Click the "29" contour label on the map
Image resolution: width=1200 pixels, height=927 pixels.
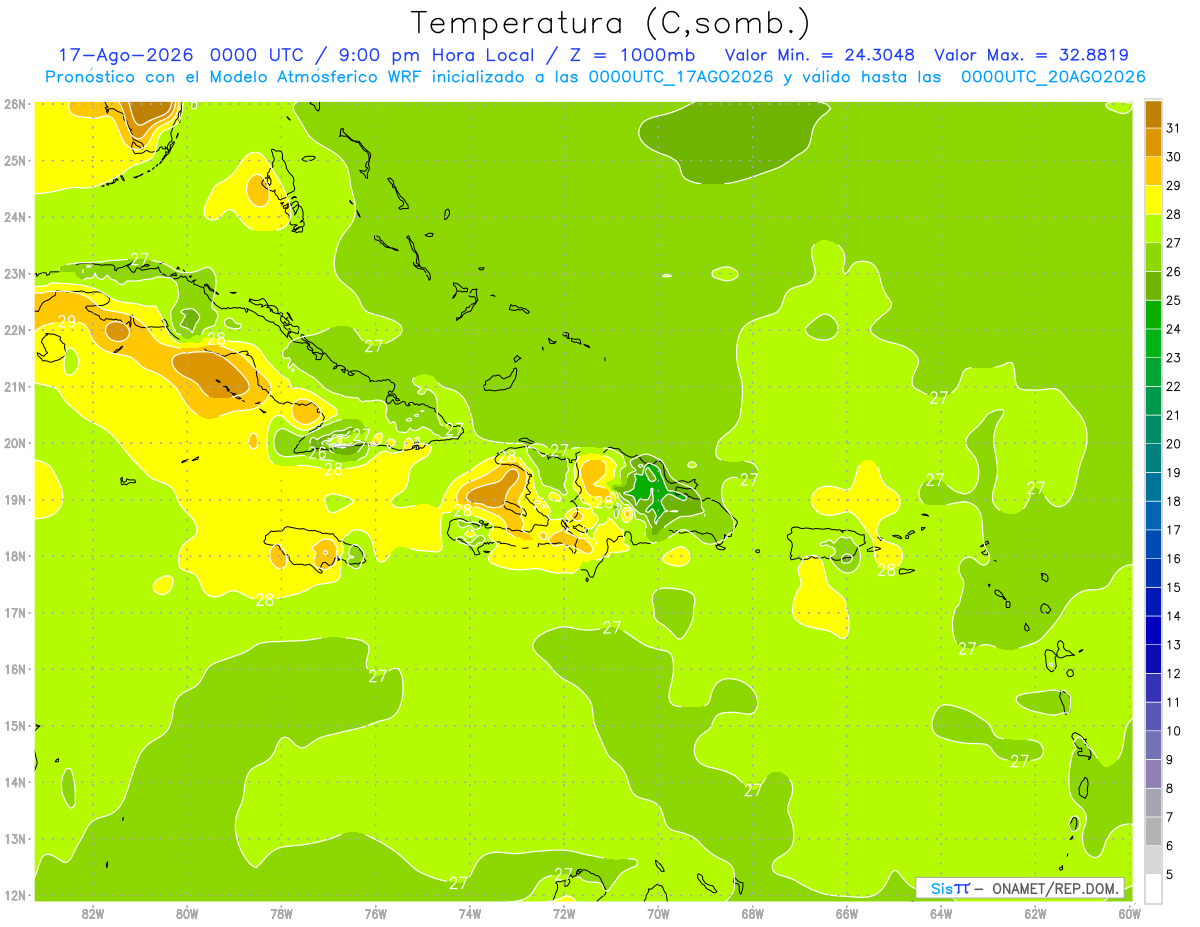click(67, 322)
